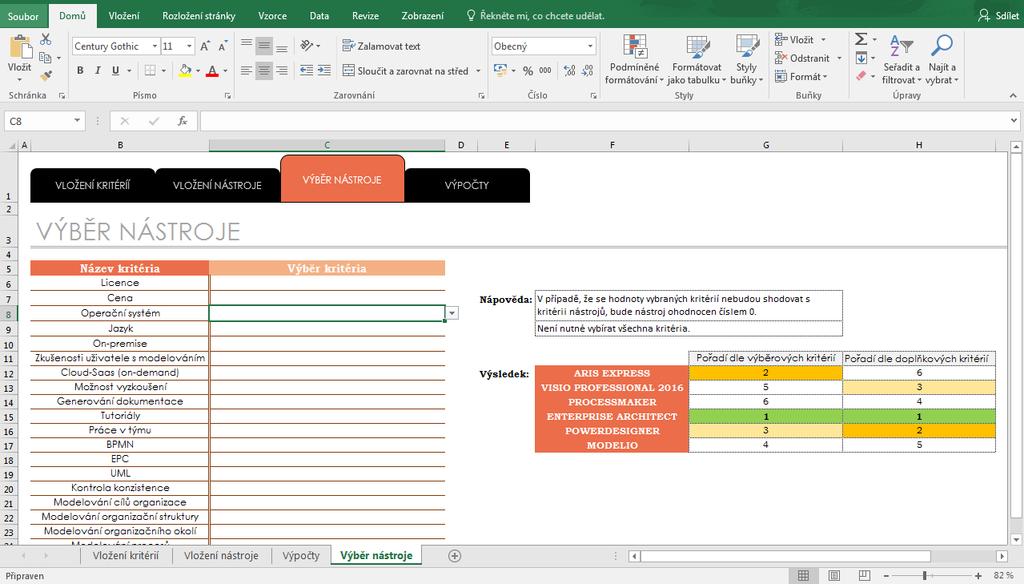Toggle Zalamovat text wrap option
The image size is (1024, 584).
(381, 46)
